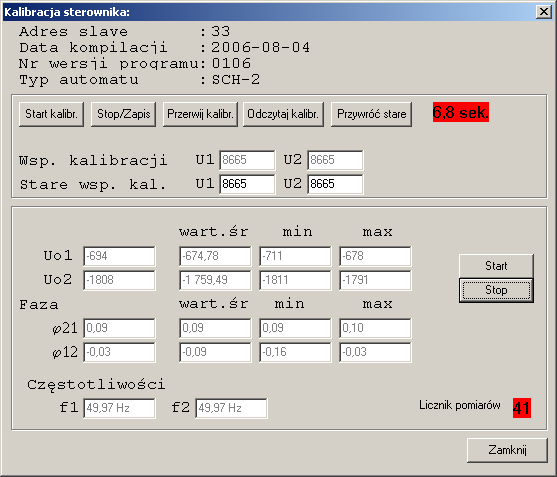The width and height of the screenshot is (557, 477).
Task: Close the Kalibracja sterownika window
Action: pyautogui.click(x=544, y=12)
